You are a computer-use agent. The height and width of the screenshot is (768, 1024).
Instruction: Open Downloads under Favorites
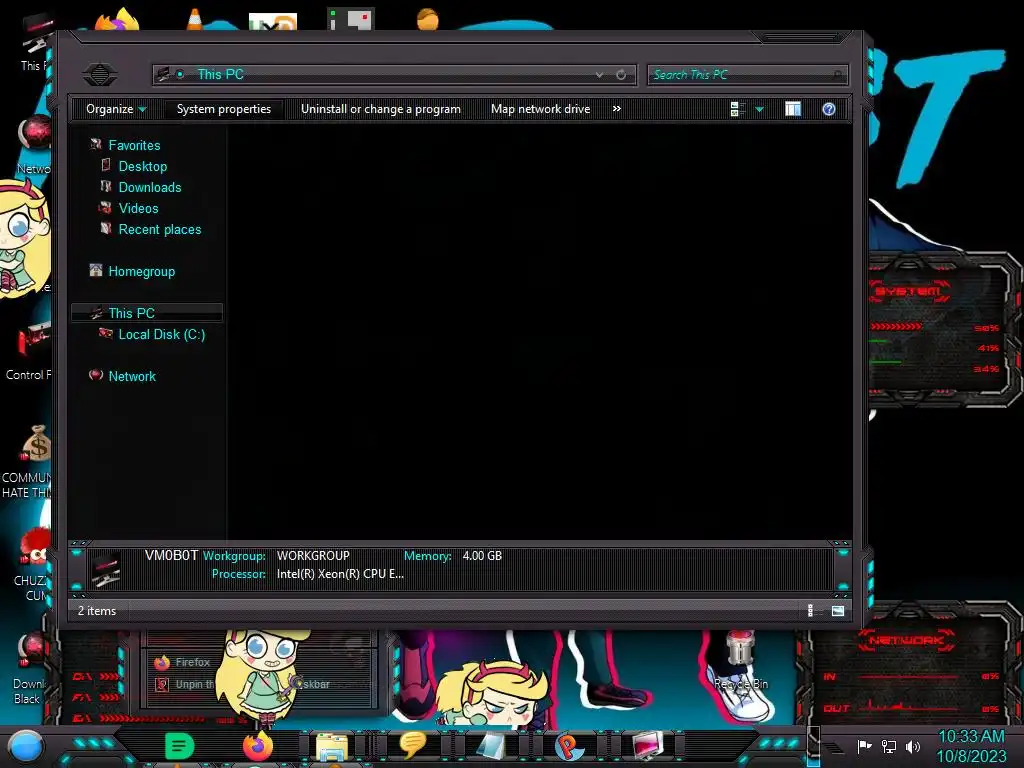[150, 187]
